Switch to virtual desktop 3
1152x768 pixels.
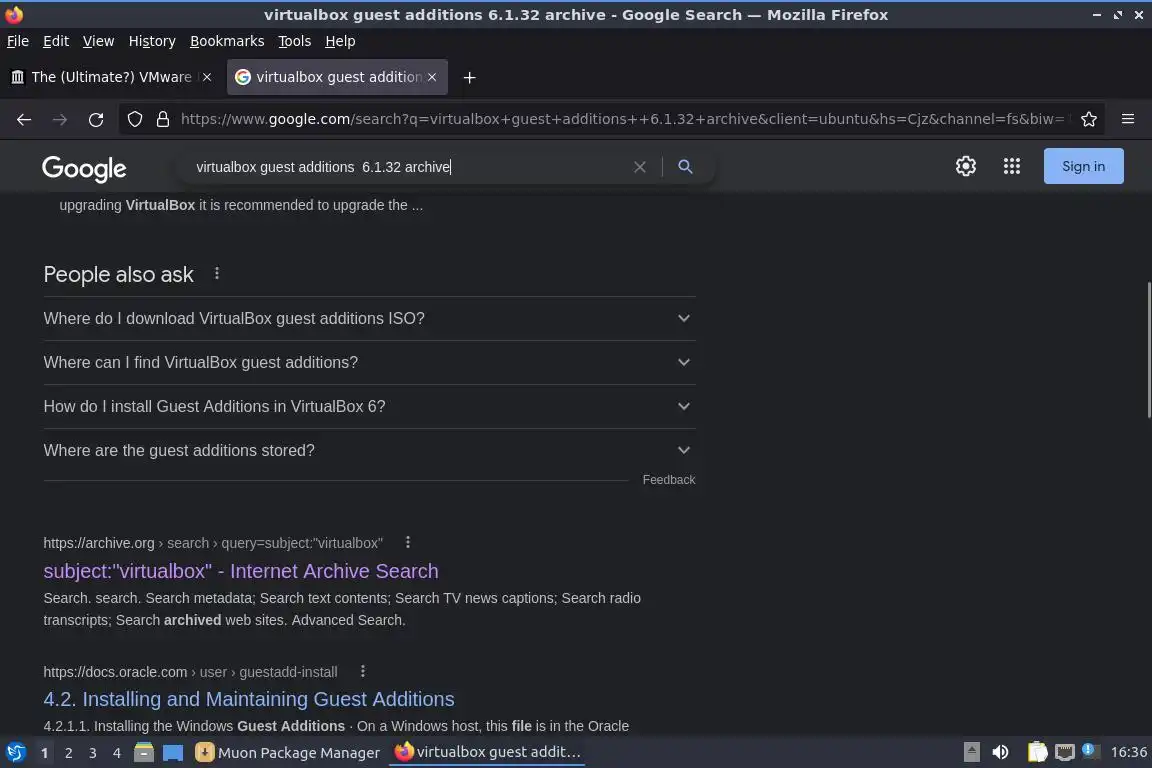point(93,753)
